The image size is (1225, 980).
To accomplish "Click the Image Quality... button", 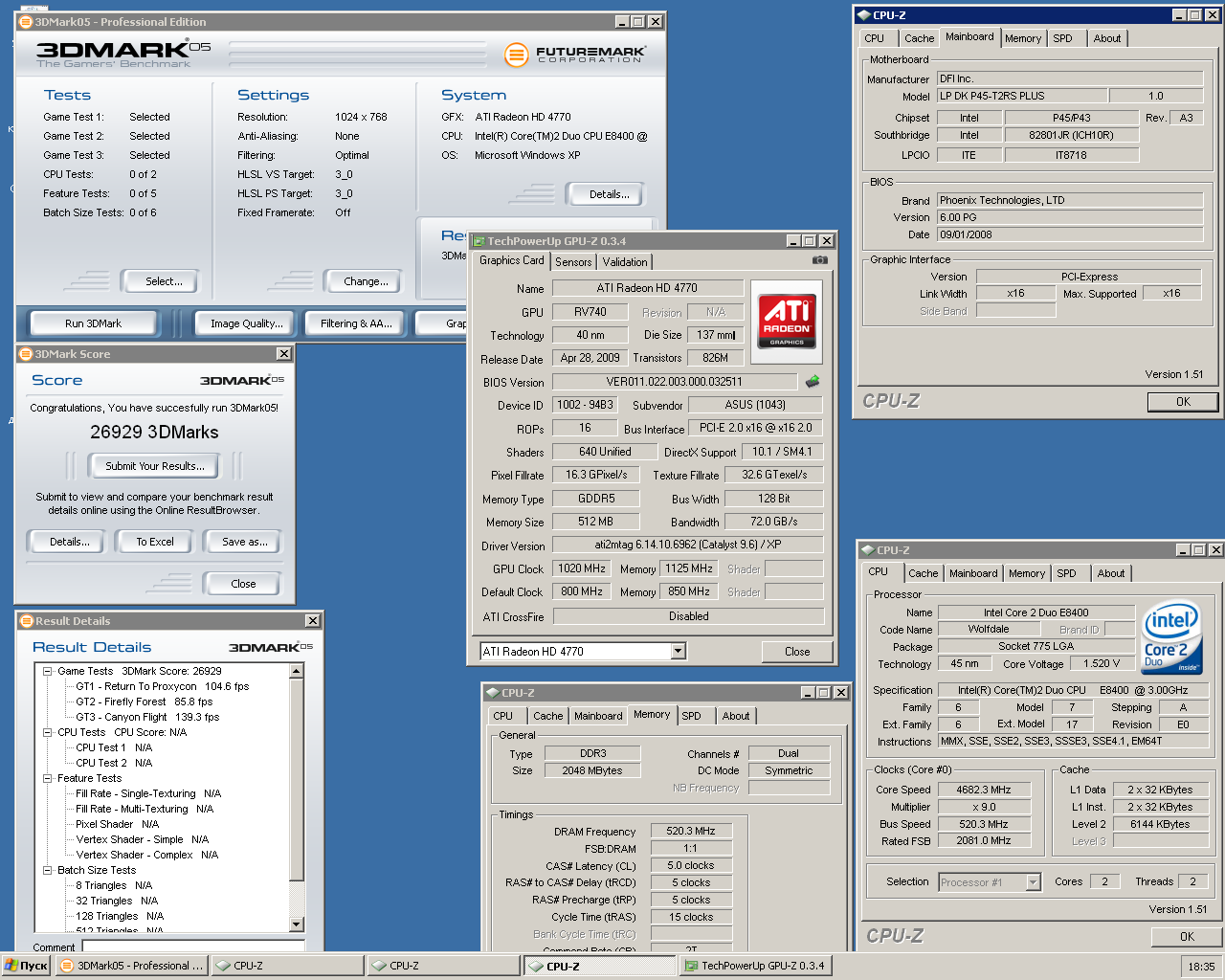I will pyautogui.click(x=247, y=323).
